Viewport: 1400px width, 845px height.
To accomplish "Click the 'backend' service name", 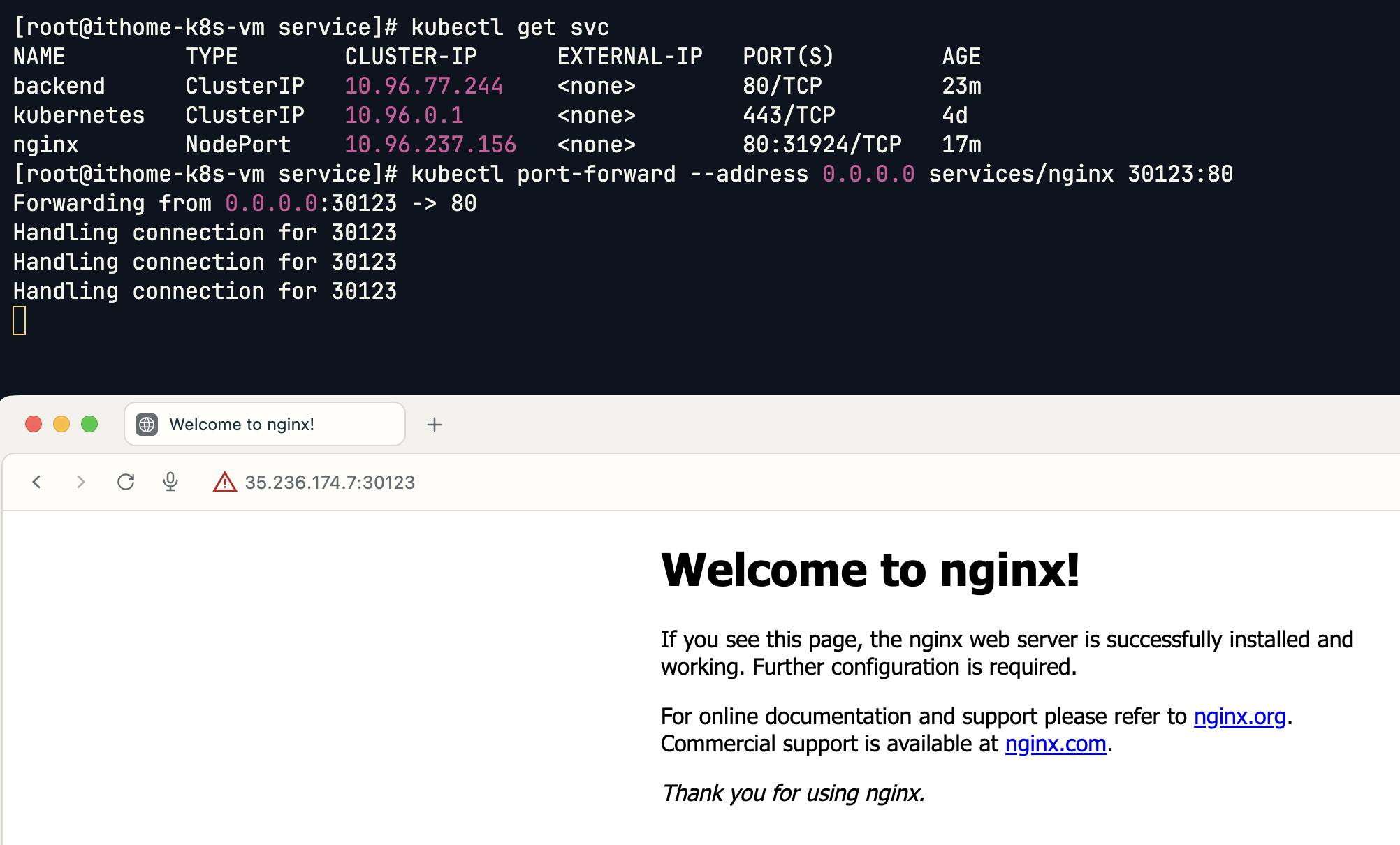I will coord(59,86).
